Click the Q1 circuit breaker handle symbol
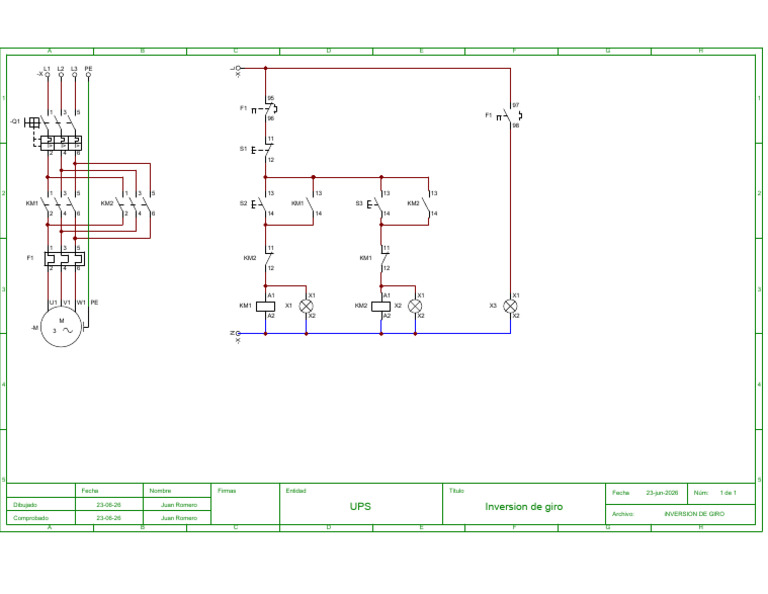768x594 pixels. pos(32,122)
